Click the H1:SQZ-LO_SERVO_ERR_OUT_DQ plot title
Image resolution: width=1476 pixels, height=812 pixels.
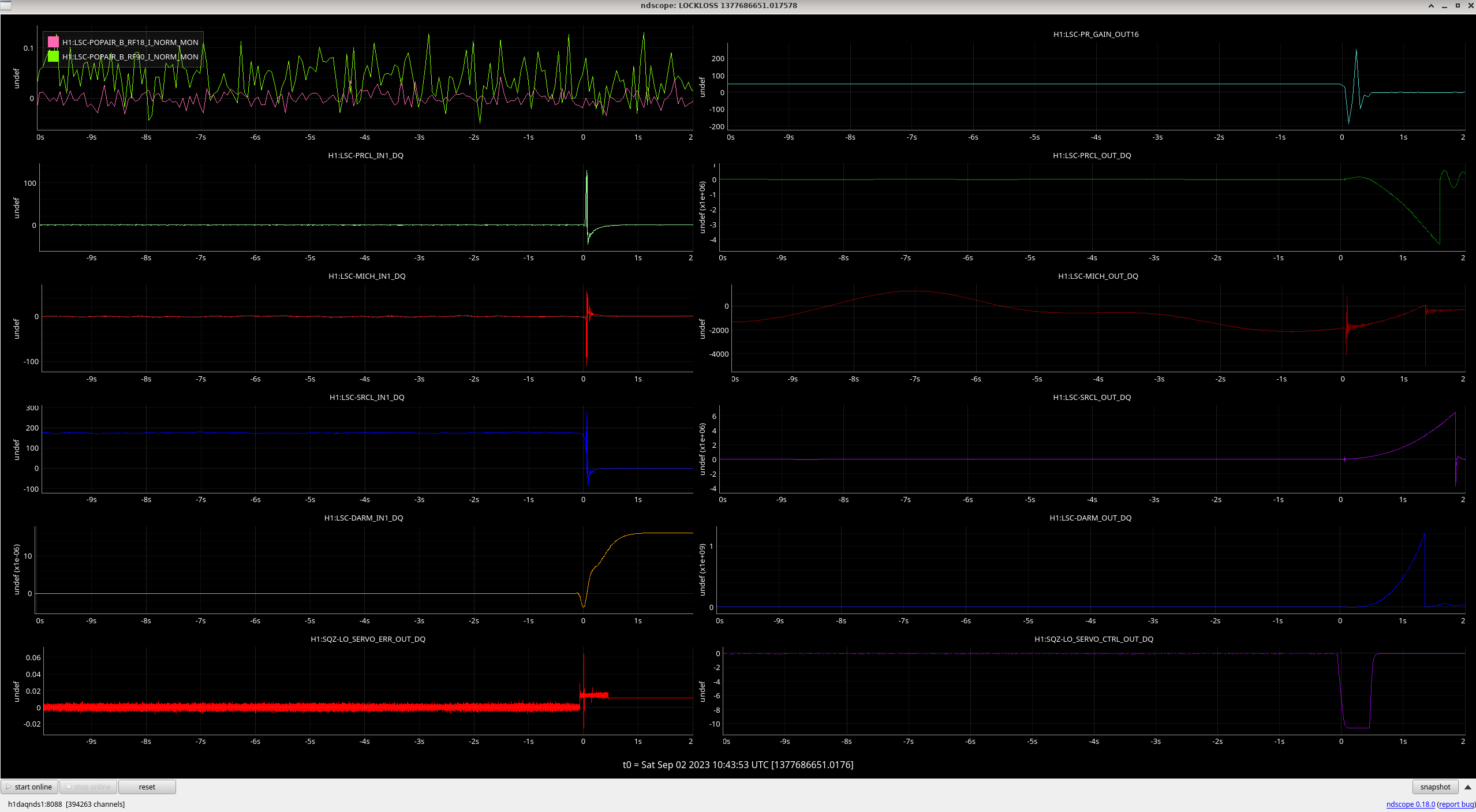pyautogui.click(x=368, y=639)
